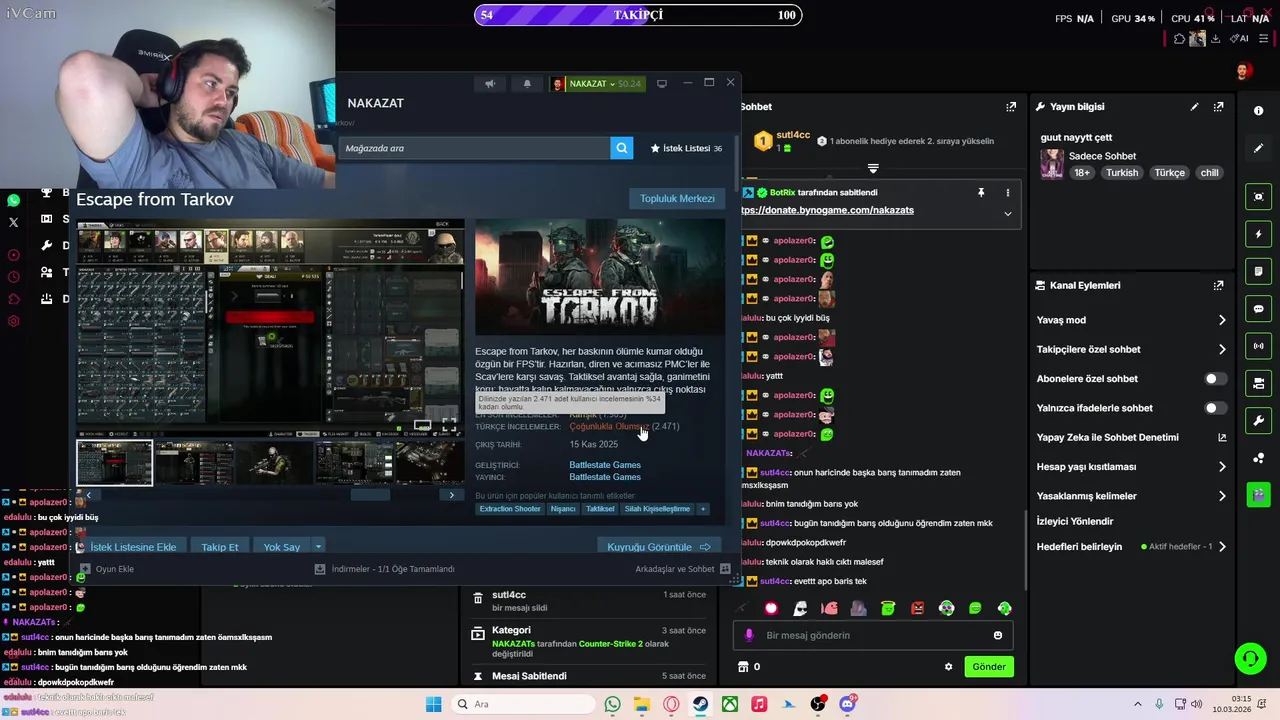
Task: Open WhatsApp in left sidebar
Action: 13,200
